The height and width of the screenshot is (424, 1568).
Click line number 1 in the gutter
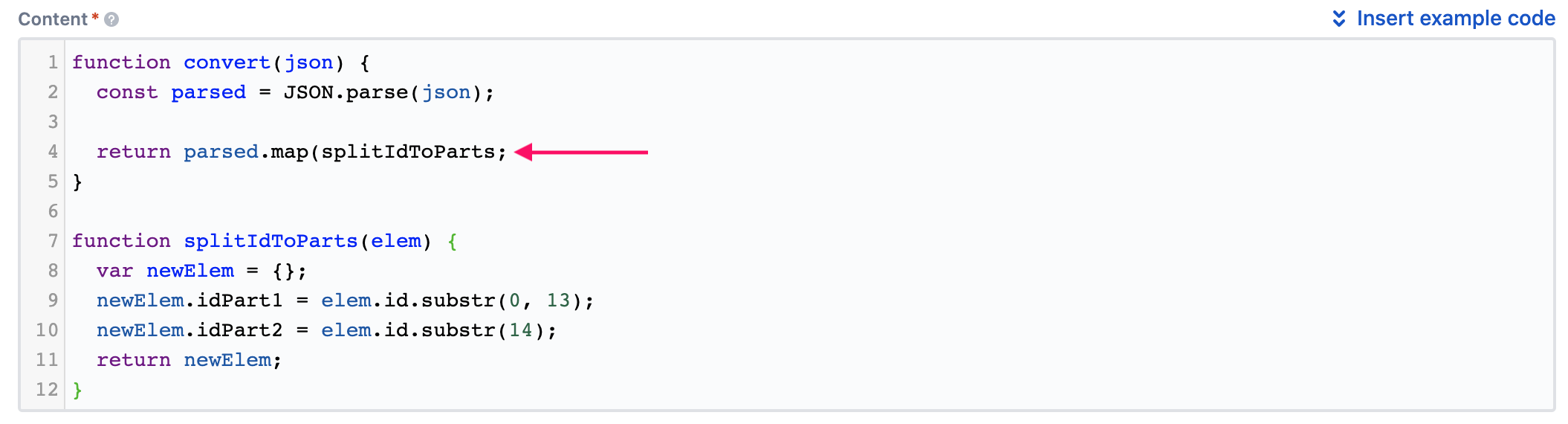coord(53,62)
